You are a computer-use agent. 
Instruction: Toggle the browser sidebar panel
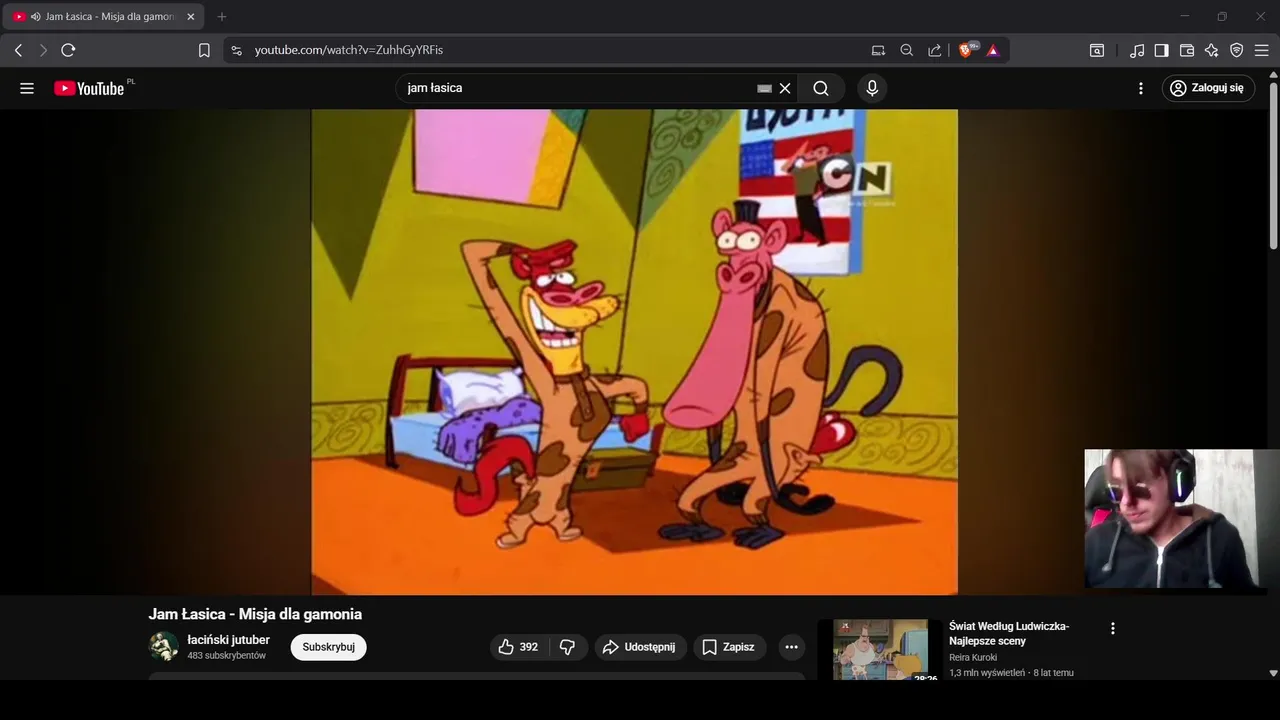pos(1162,50)
